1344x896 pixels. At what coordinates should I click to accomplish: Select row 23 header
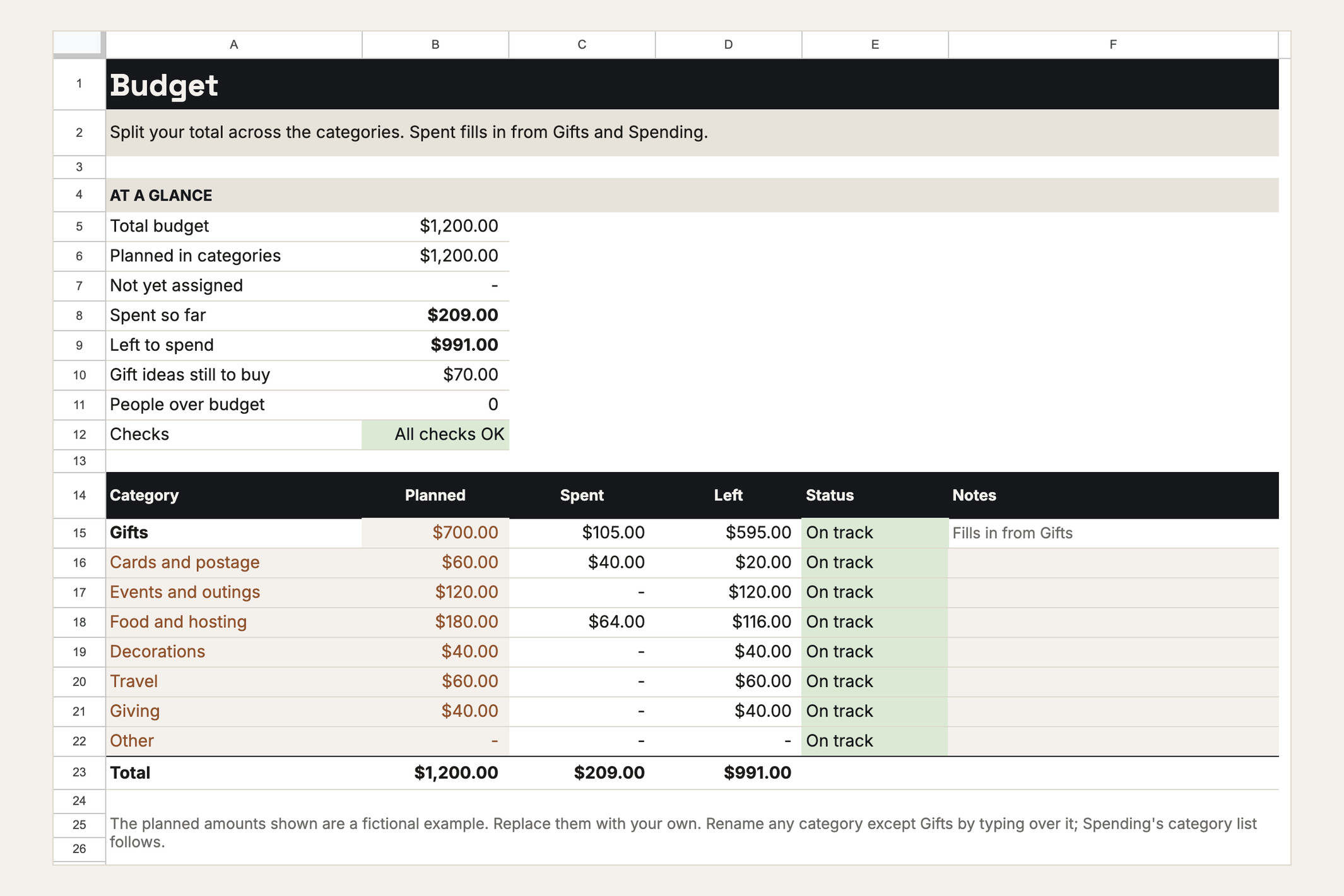coord(79,772)
